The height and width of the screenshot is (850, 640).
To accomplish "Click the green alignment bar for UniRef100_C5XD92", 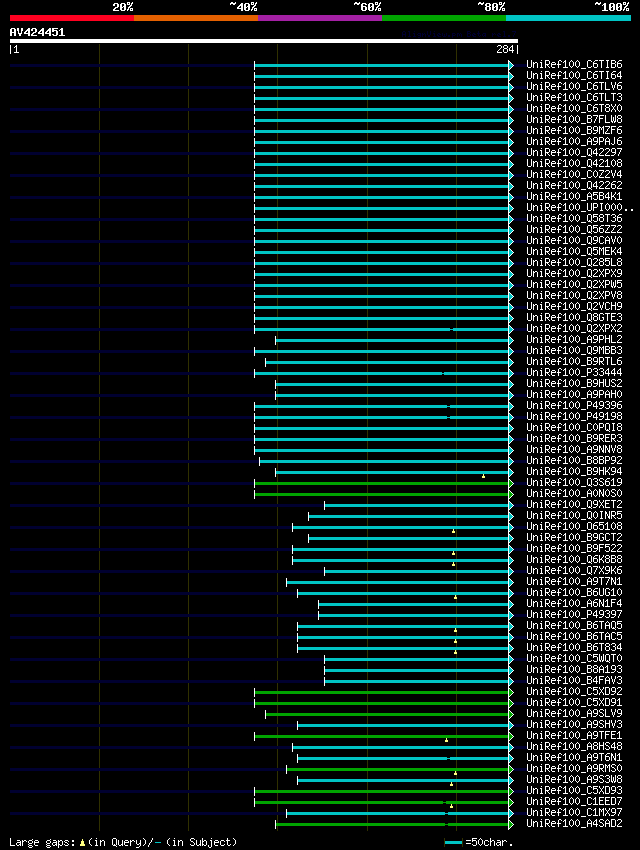I will pos(382,692).
